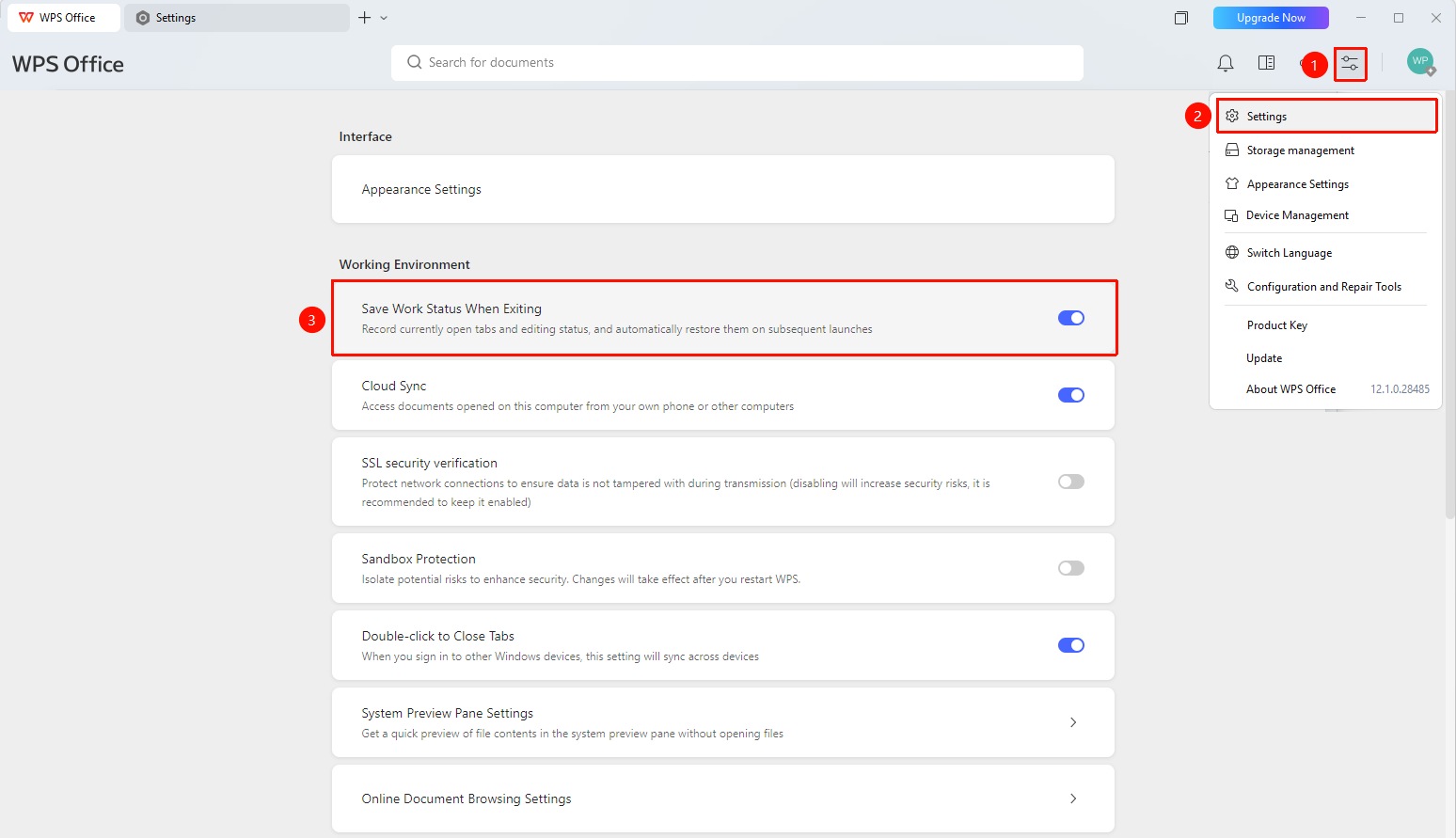Turn on Sandbox Protection
Screen dimensions: 1456x838
tap(1071, 568)
